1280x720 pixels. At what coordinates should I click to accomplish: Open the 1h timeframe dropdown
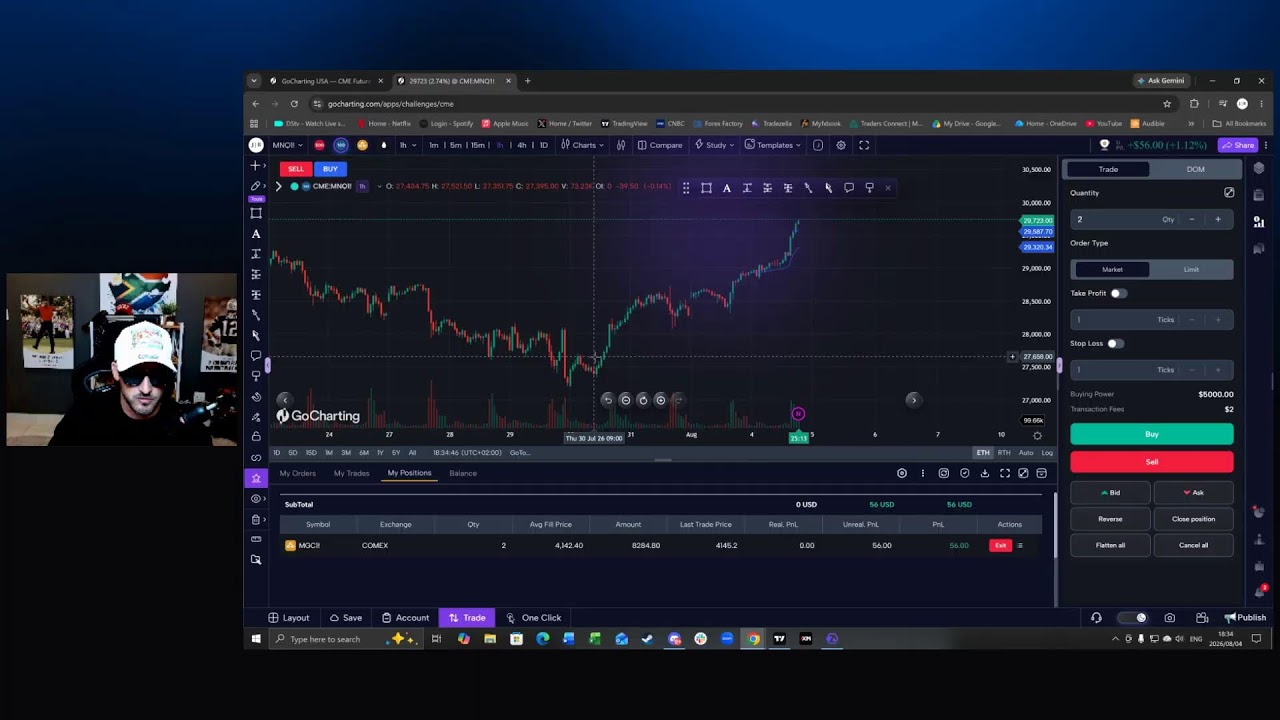click(407, 145)
